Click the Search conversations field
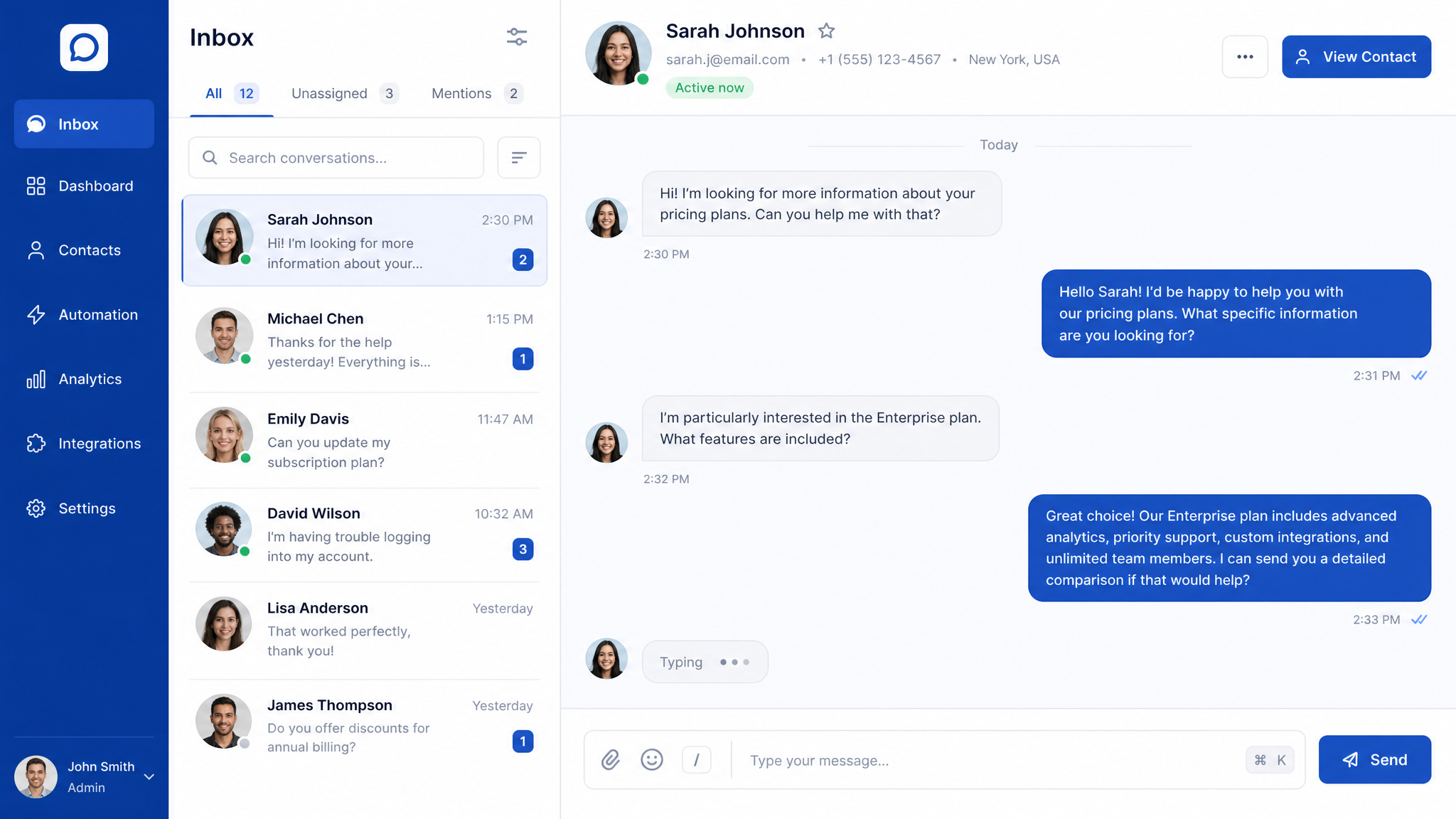The image size is (1456, 819). (x=336, y=158)
